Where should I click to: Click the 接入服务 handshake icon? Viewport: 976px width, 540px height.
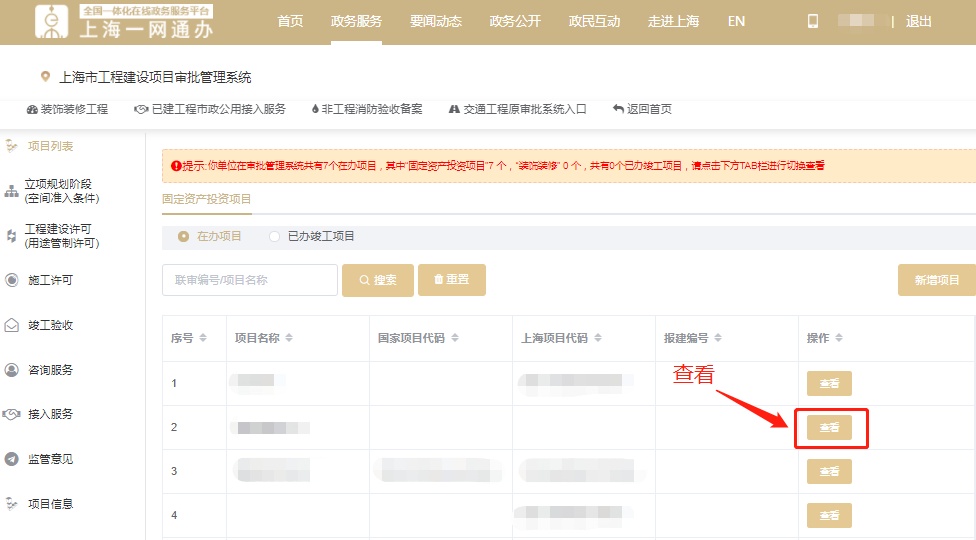coord(12,414)
